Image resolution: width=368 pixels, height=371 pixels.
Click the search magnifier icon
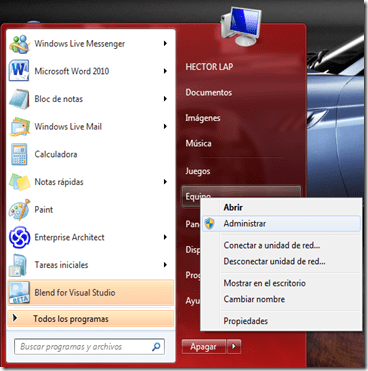pyautogui.click(x=156, y=347)
